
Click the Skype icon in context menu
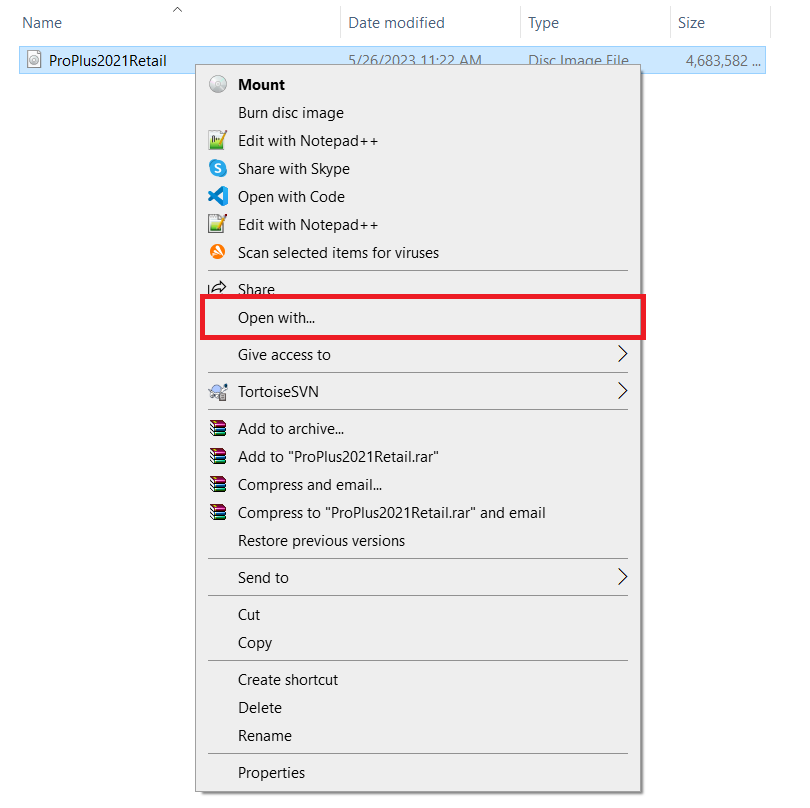click(218, 168)
